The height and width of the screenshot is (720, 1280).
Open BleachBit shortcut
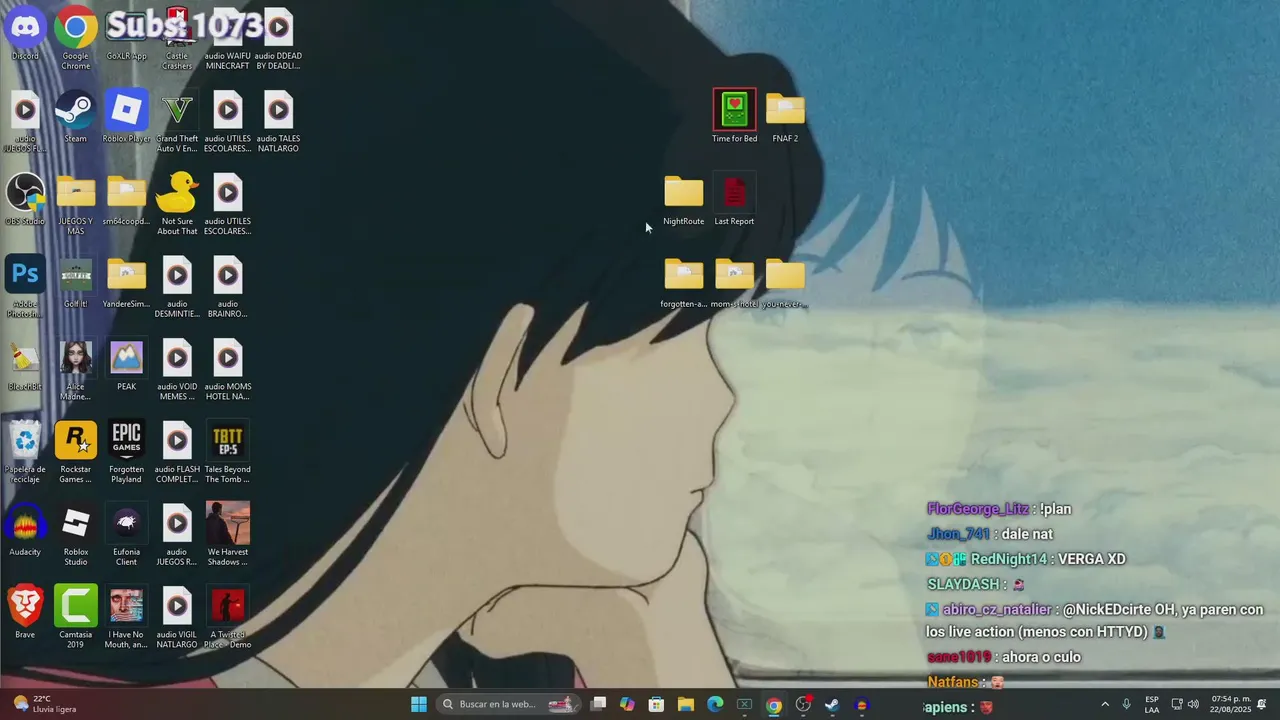point(25,365)
